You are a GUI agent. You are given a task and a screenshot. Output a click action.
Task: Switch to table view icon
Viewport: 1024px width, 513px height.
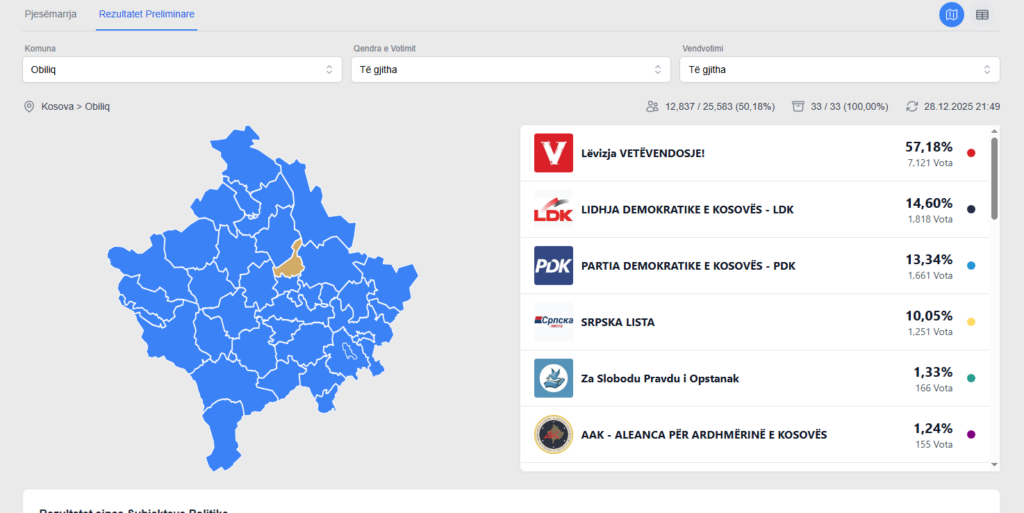pos(982,15)
